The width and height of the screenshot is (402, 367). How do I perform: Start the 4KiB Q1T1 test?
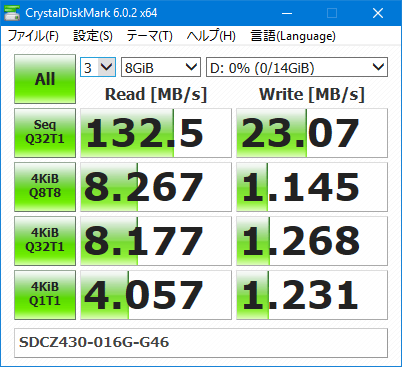click(45, 295)
